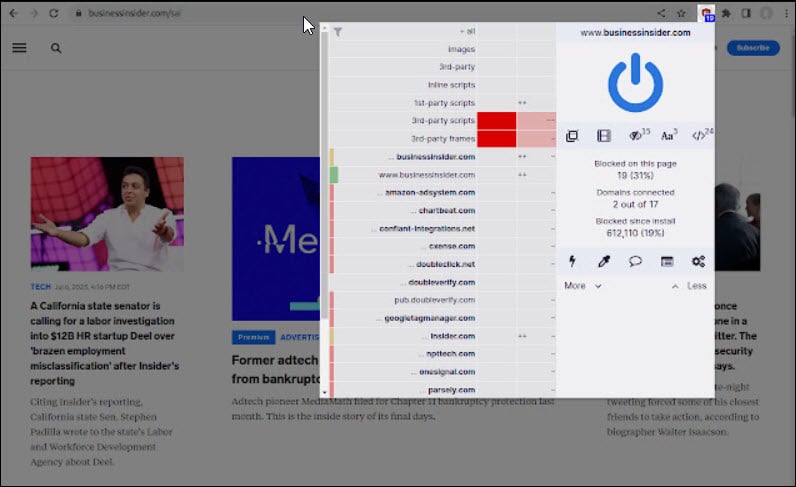Select doubleclick.net domain row
796x487 pixels.
pos(442,264)
